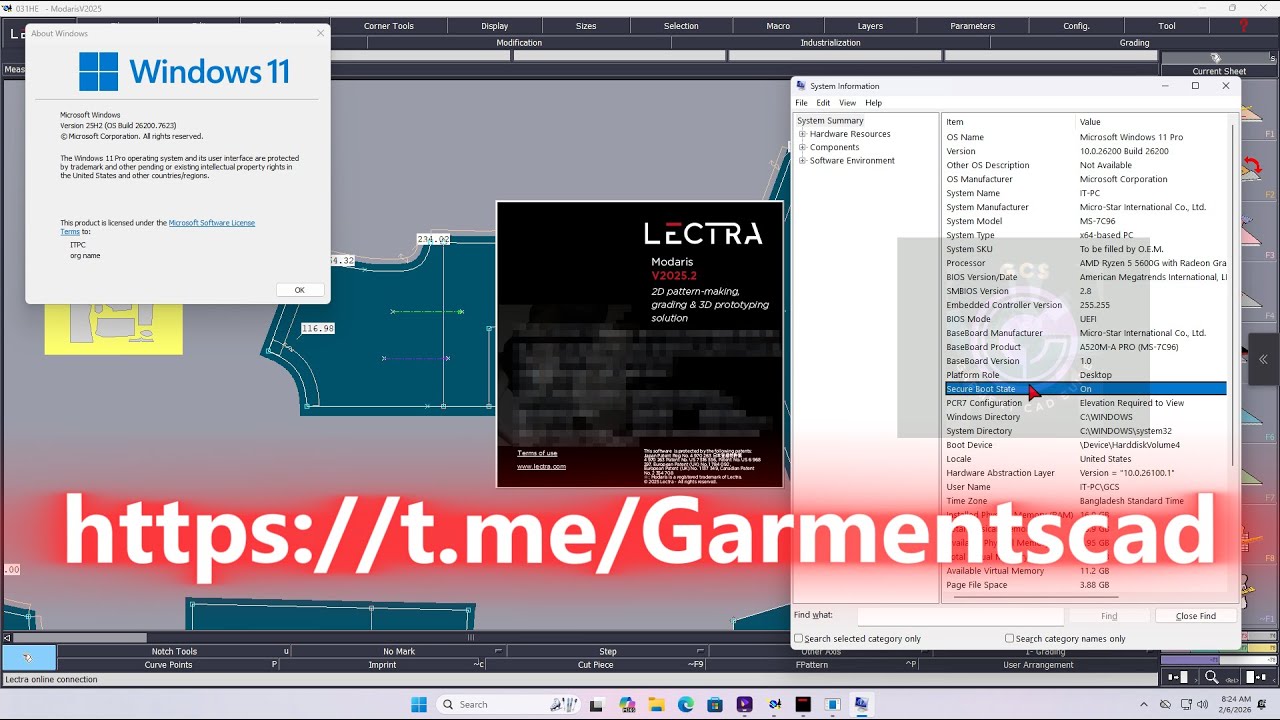This screenshot has width=1280, height=720.
Task: Select the Cut Piece function
Action: (596, 665)
